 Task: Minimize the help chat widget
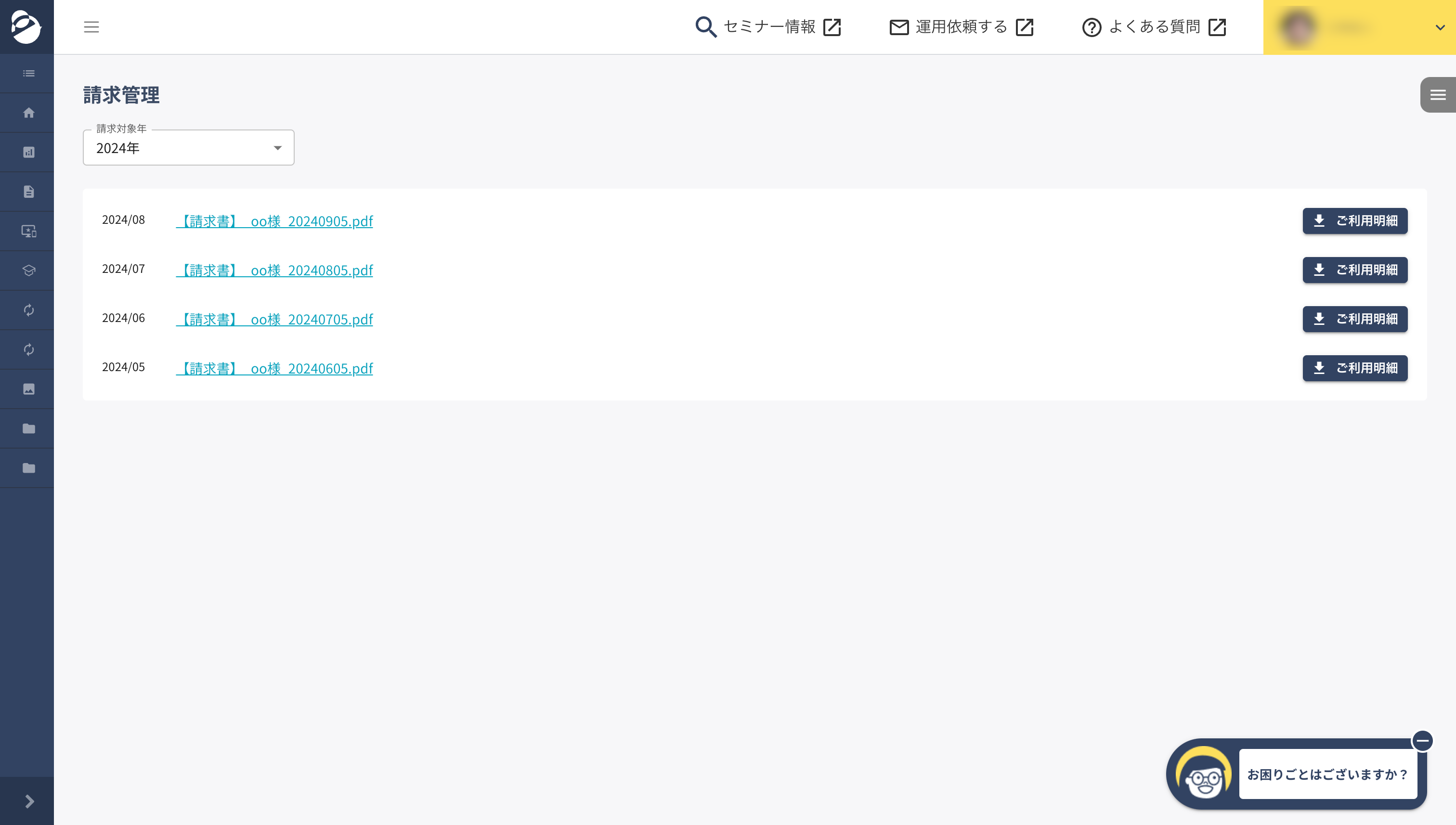point(1422,741)
